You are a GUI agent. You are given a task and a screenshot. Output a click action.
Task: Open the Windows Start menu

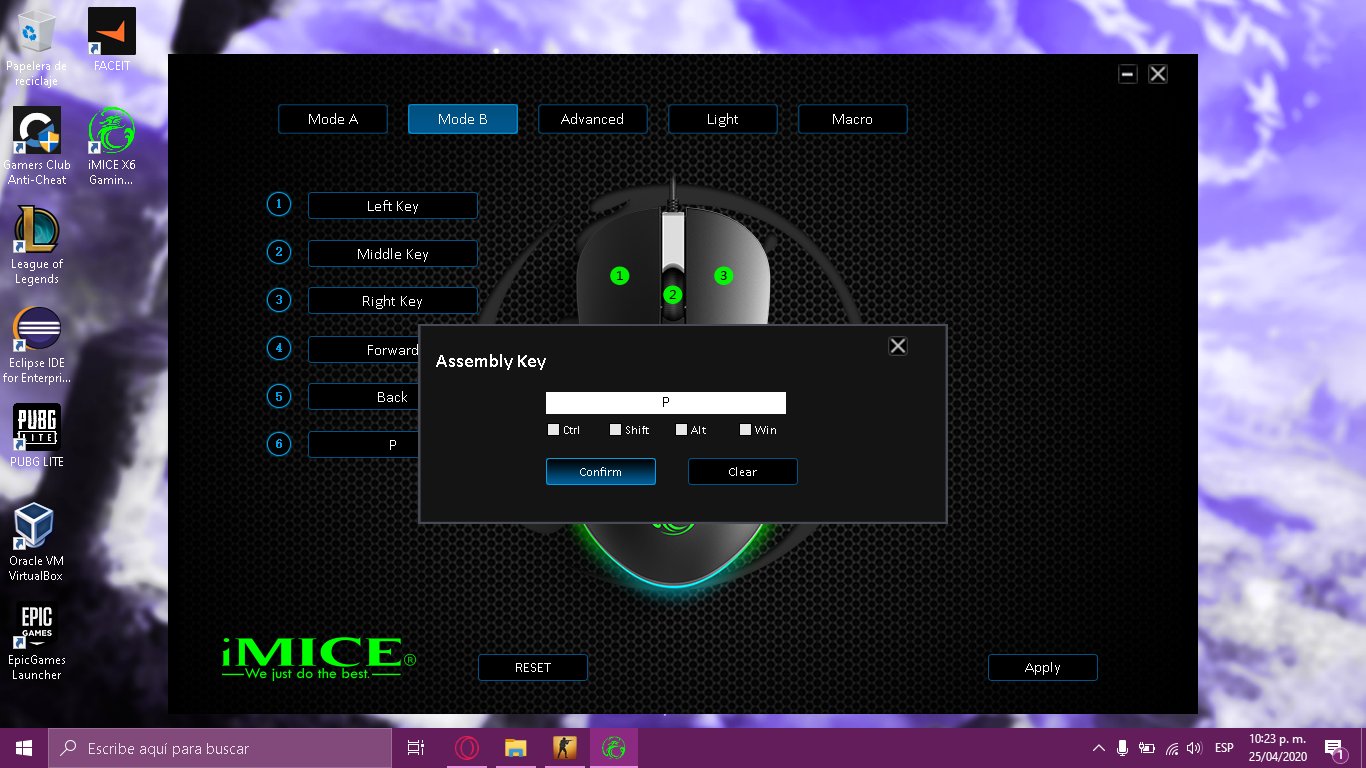tap(24, 748)
